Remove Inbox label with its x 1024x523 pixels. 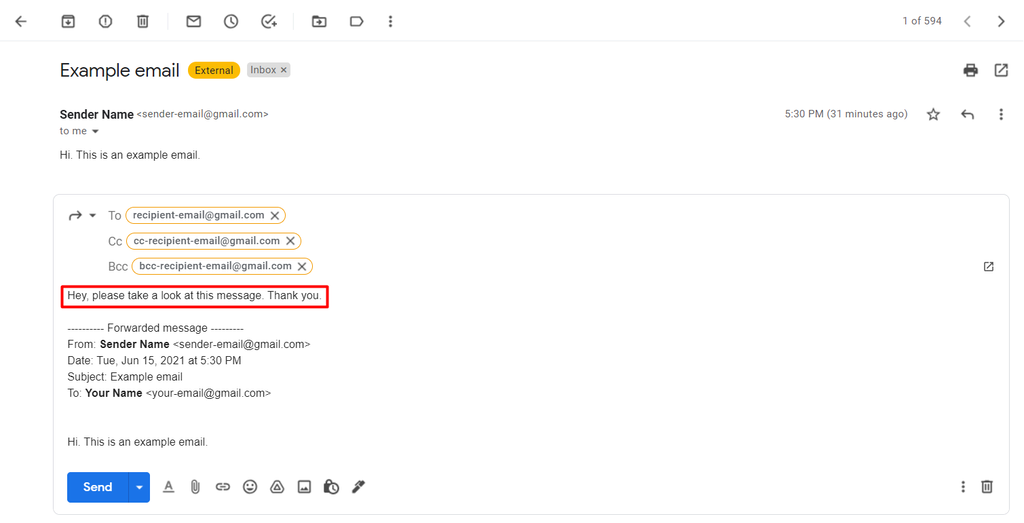pos(283,70)
